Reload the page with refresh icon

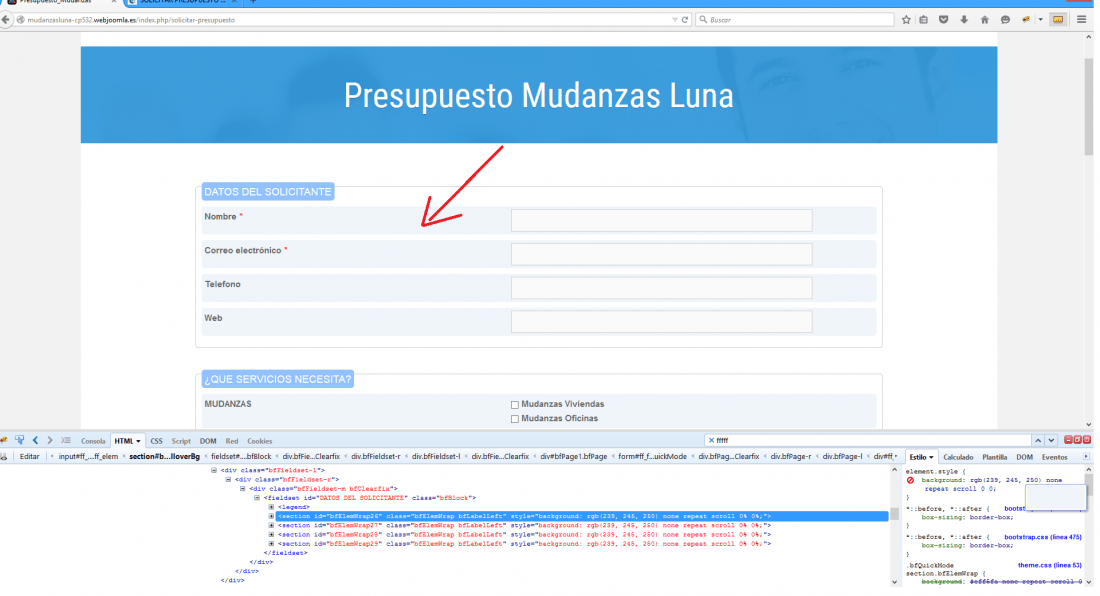(685, 20)
